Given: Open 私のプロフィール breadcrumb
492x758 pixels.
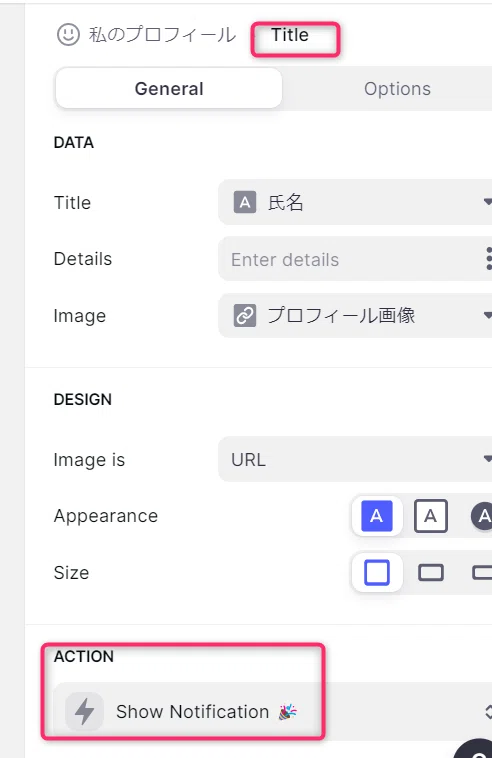Looking at the screenshot, I should pyautogui.click(x=162, y=35).
